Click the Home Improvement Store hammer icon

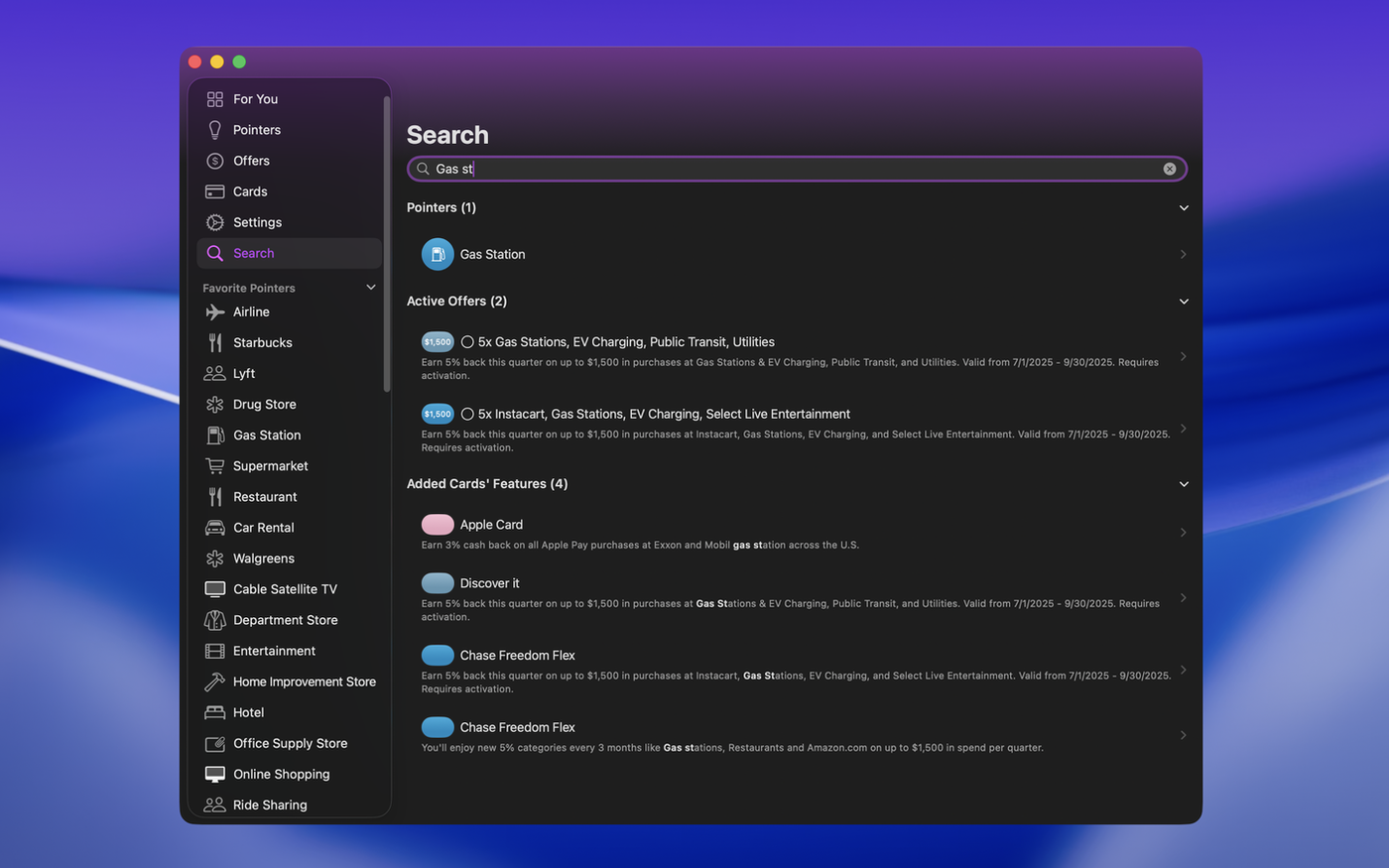[x=215, y=682]
